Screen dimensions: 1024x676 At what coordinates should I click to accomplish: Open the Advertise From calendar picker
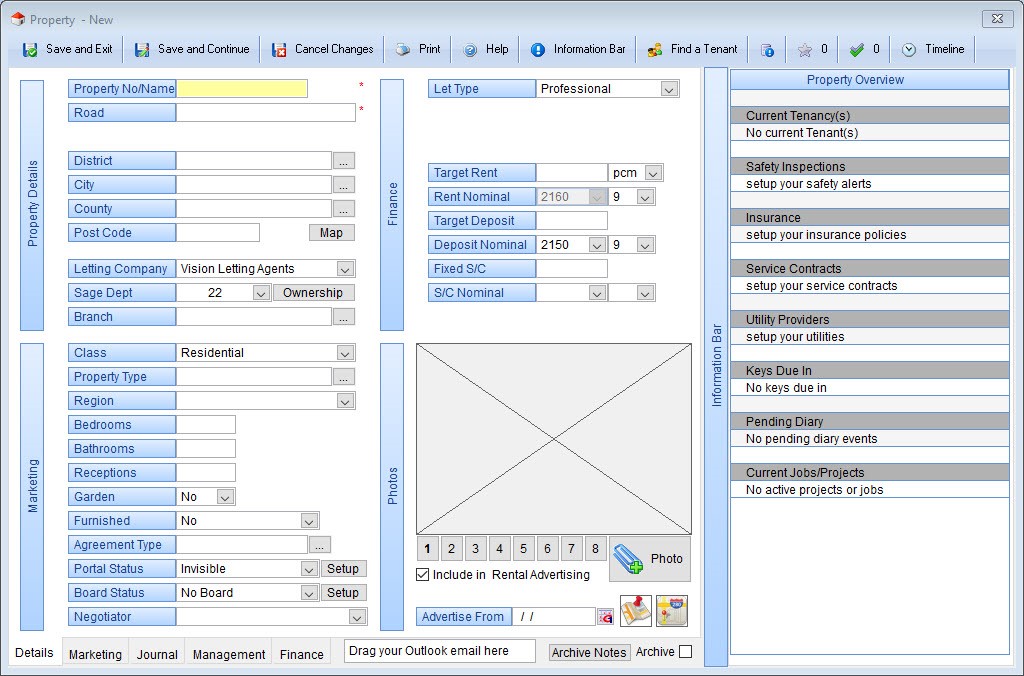605,617
